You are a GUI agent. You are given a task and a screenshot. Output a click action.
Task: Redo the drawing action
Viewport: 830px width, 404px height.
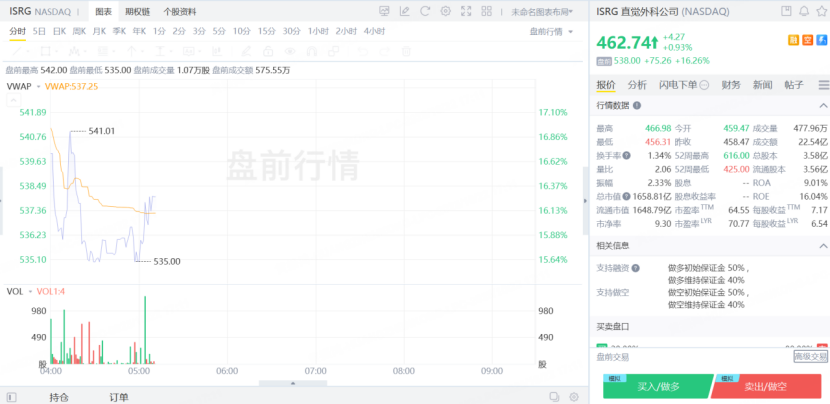tap(384, 51)
